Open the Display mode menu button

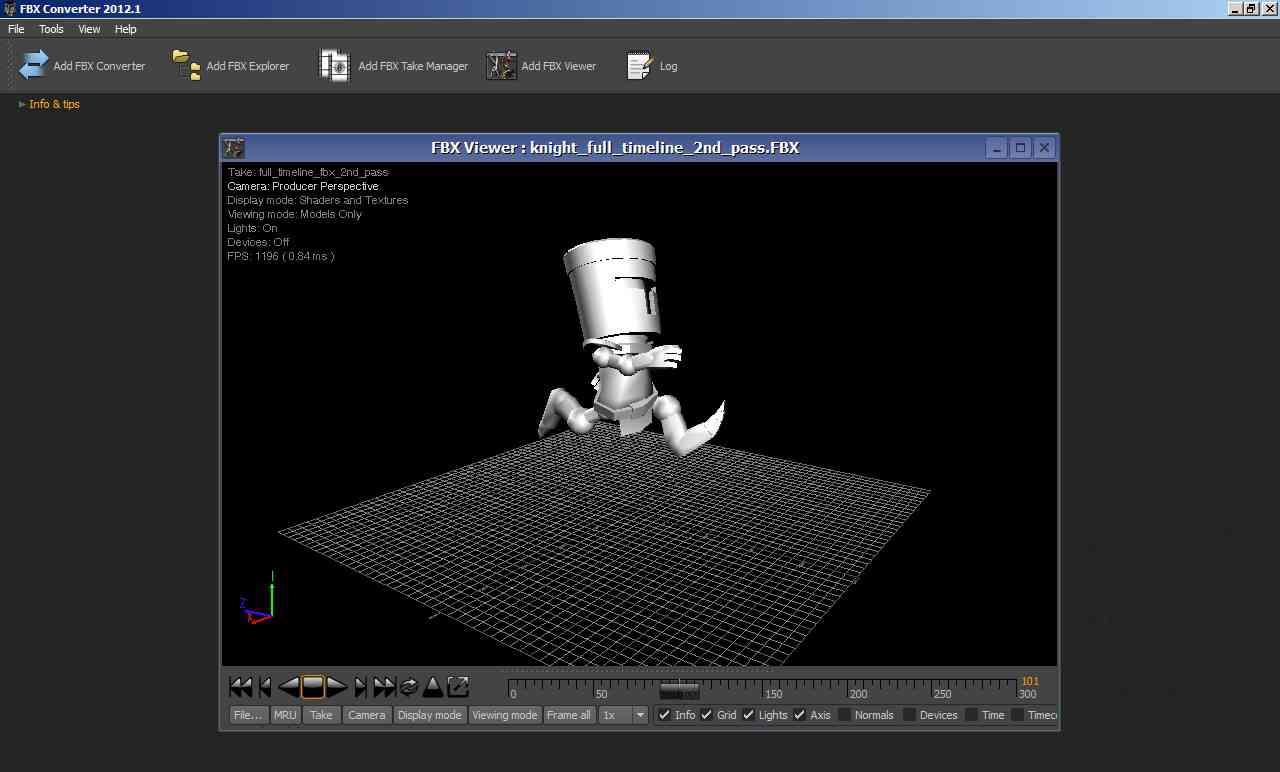click(430, 715)
